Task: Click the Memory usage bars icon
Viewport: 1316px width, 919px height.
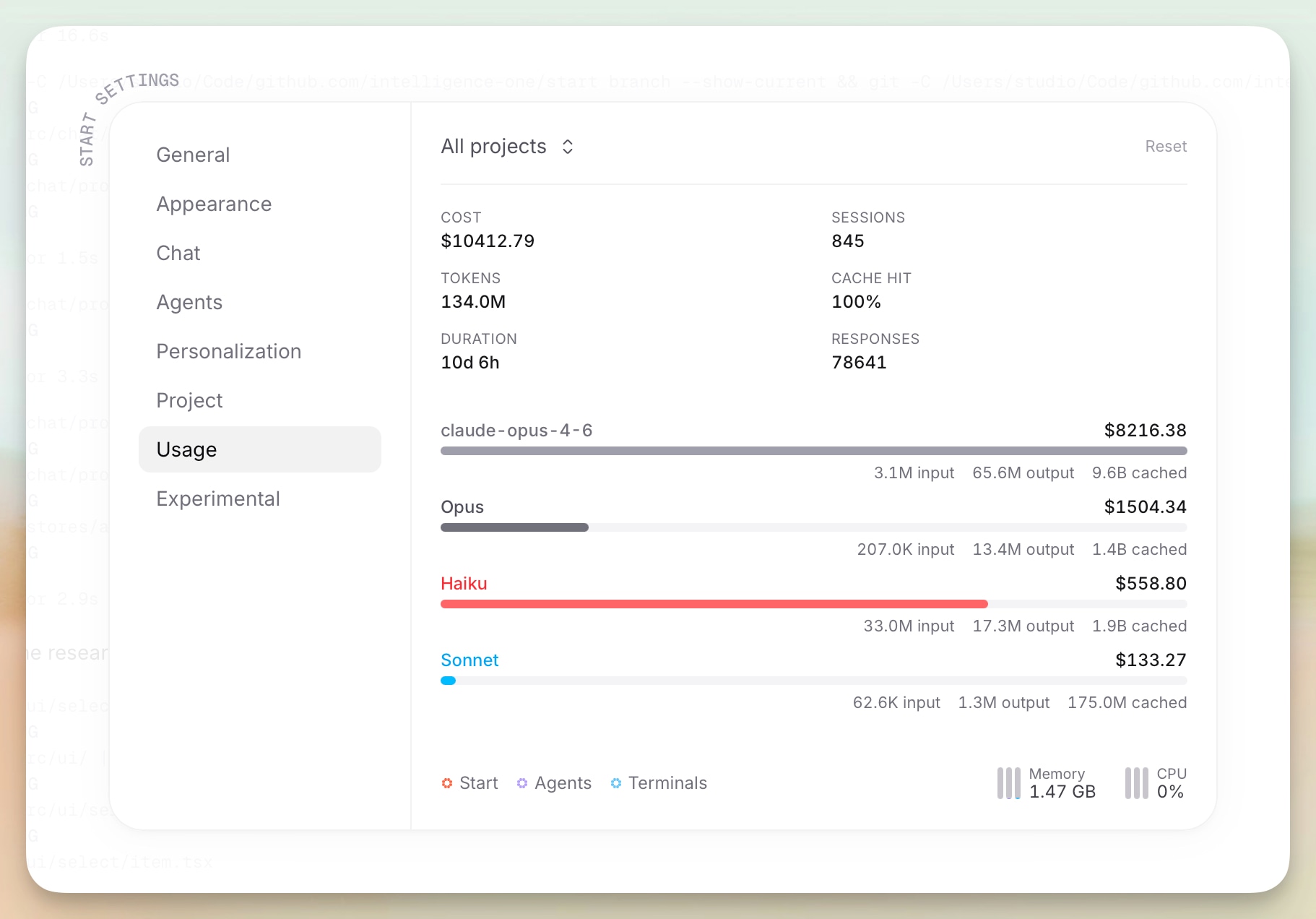Action: click(x=1009, y=783)
